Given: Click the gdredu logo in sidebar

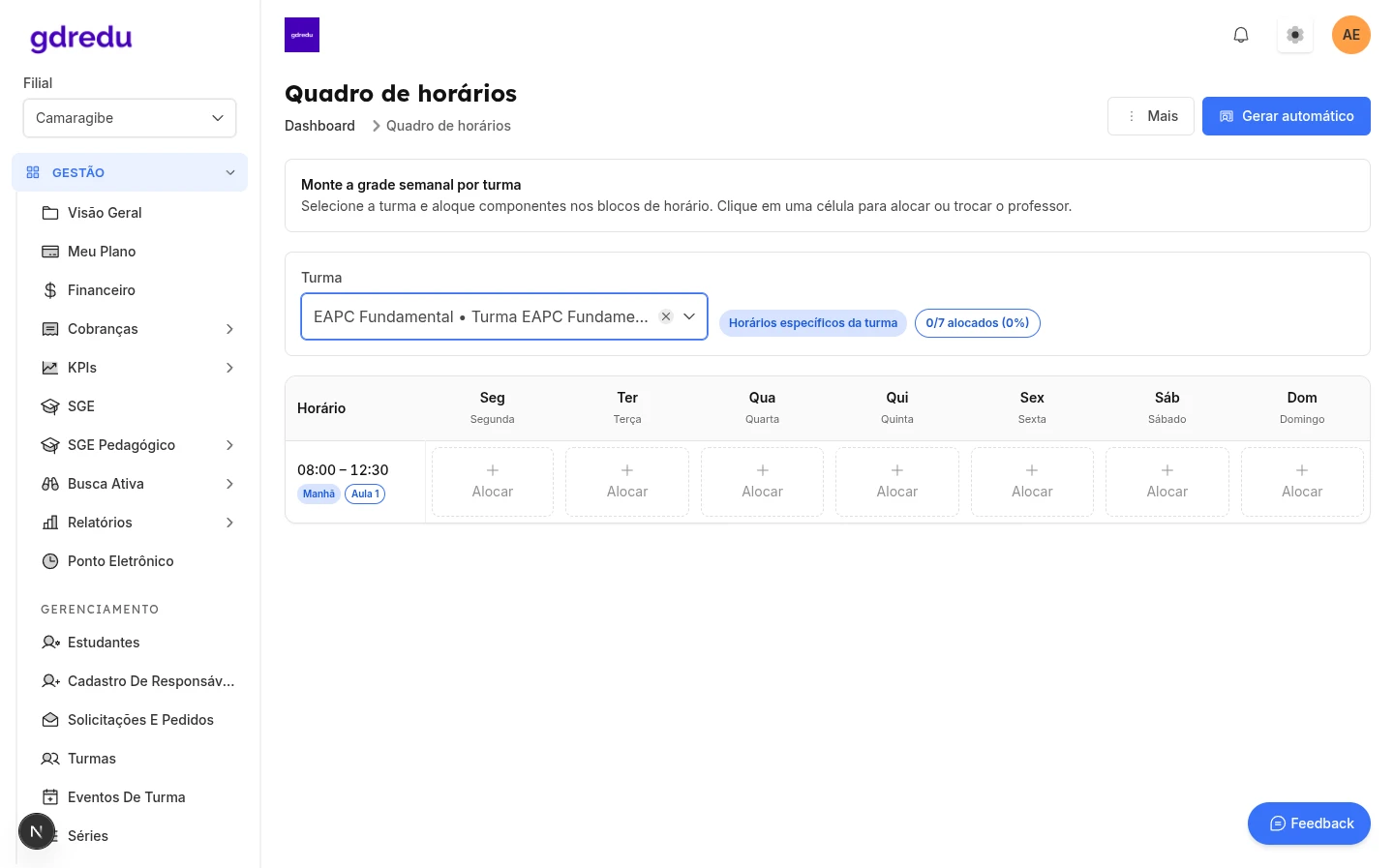Looking at the screenshot, I should 81,38.
